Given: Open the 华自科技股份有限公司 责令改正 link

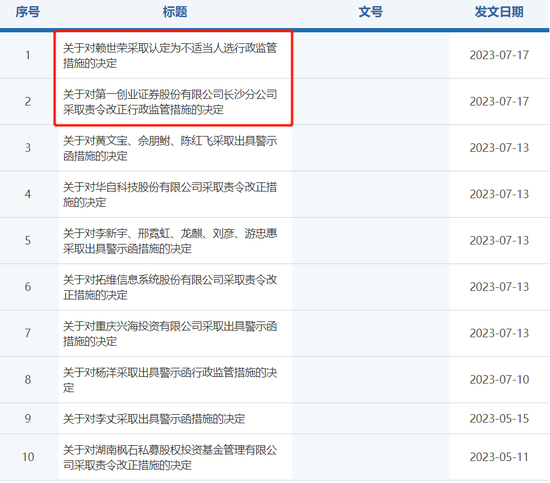Looking at the screenshot, I should [170, 194].
